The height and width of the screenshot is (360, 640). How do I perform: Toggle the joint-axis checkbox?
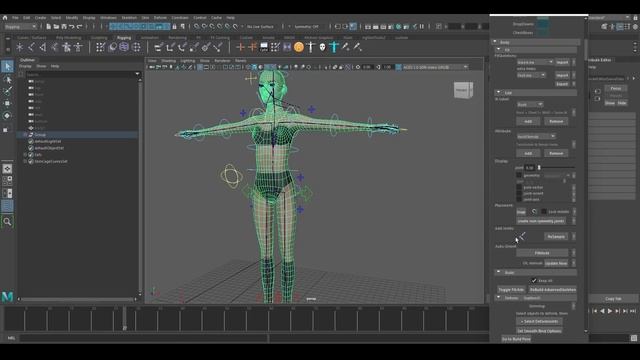[x=519, y=199]
